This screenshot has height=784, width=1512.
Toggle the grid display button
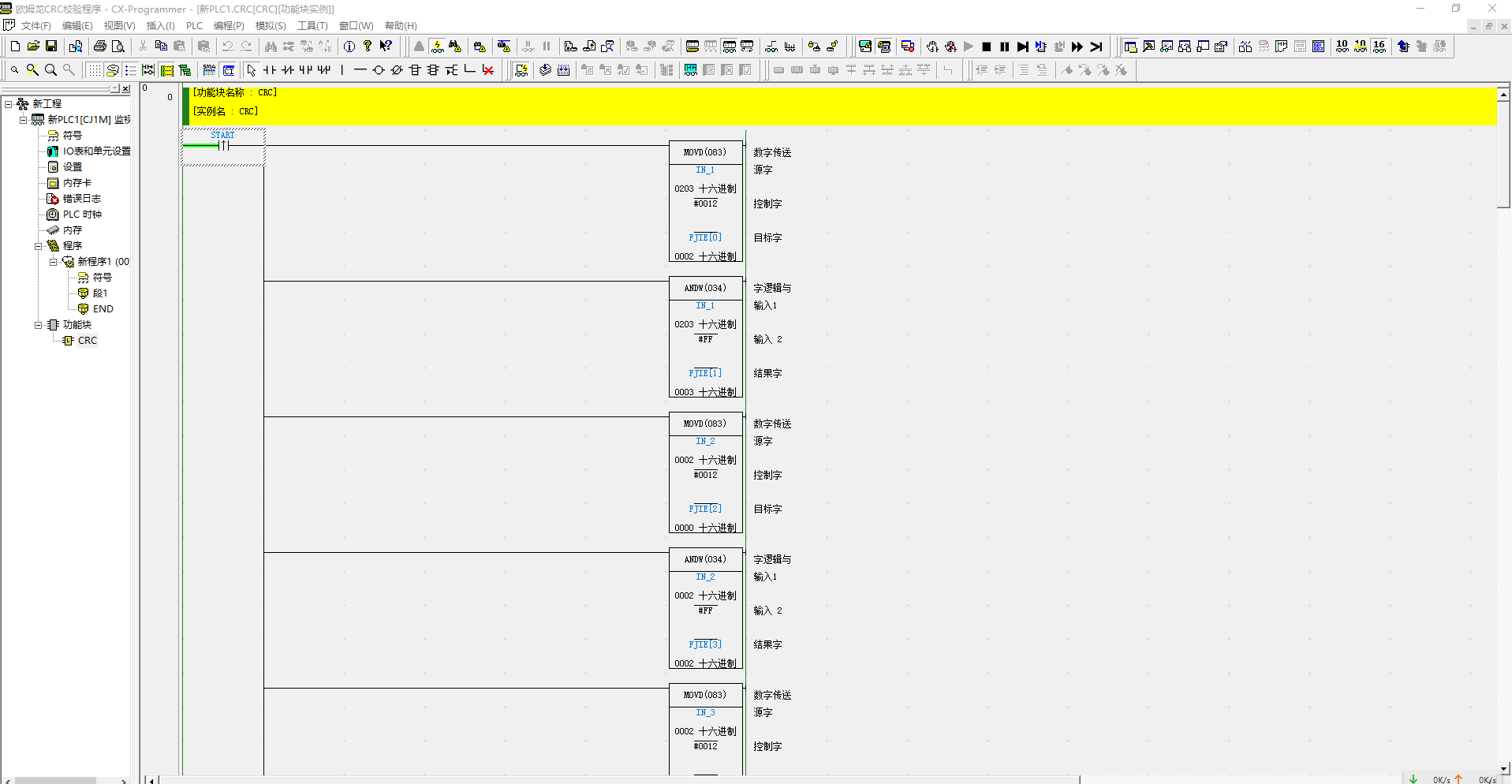(94, 70)
